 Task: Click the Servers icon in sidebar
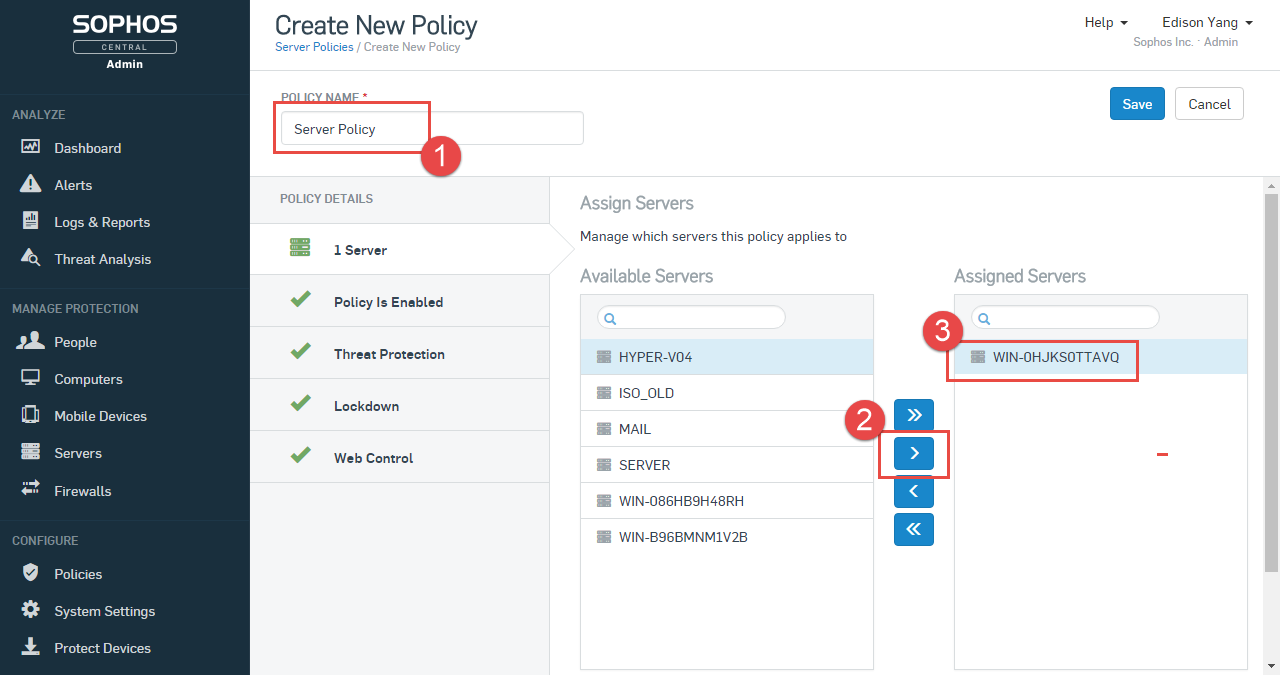pyautogui.click(x=30, y=452)
